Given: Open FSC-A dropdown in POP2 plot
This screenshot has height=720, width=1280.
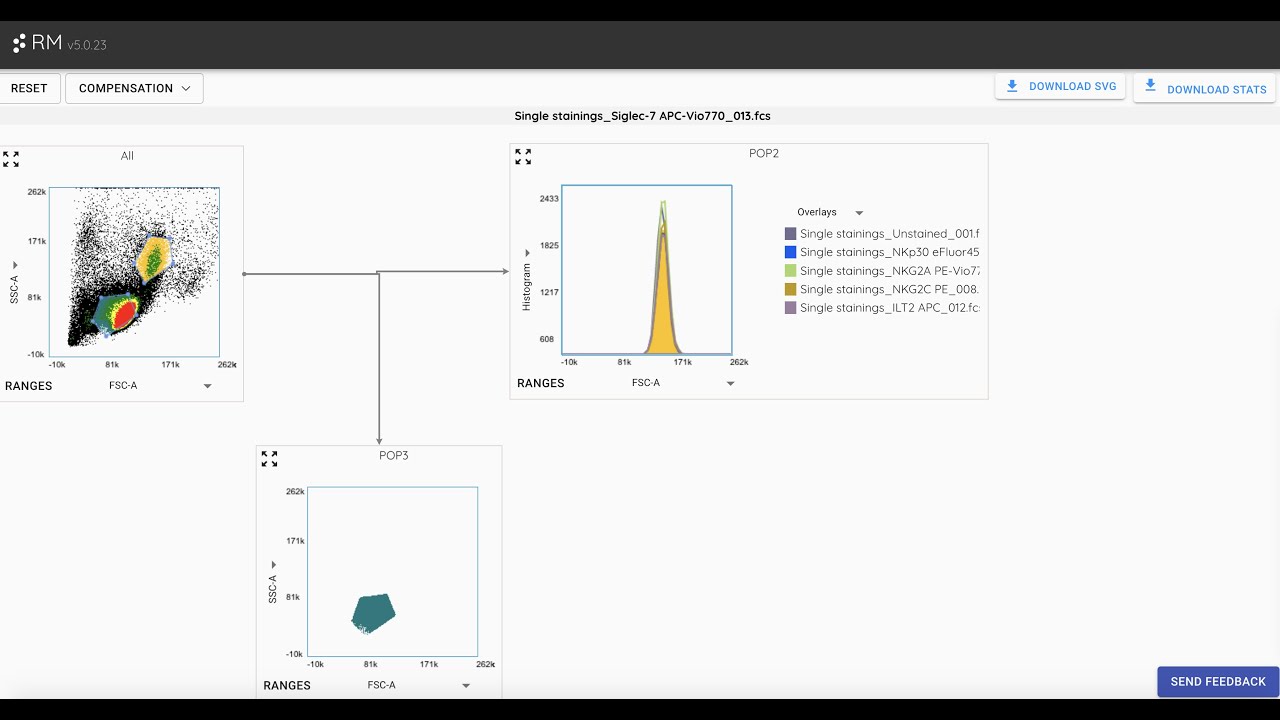Looking at the screenshot, I should pyautogui.click(x=683, y=383).
